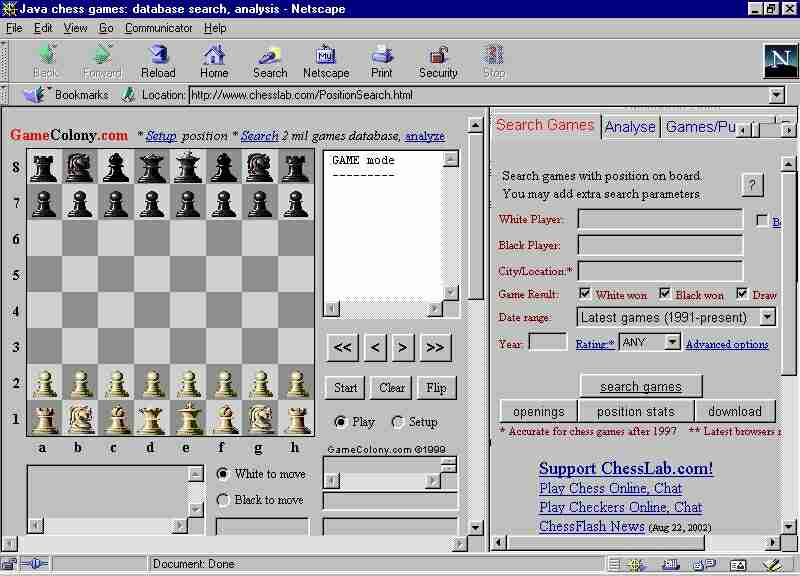Select the black queen on d8

coord(152,166)
